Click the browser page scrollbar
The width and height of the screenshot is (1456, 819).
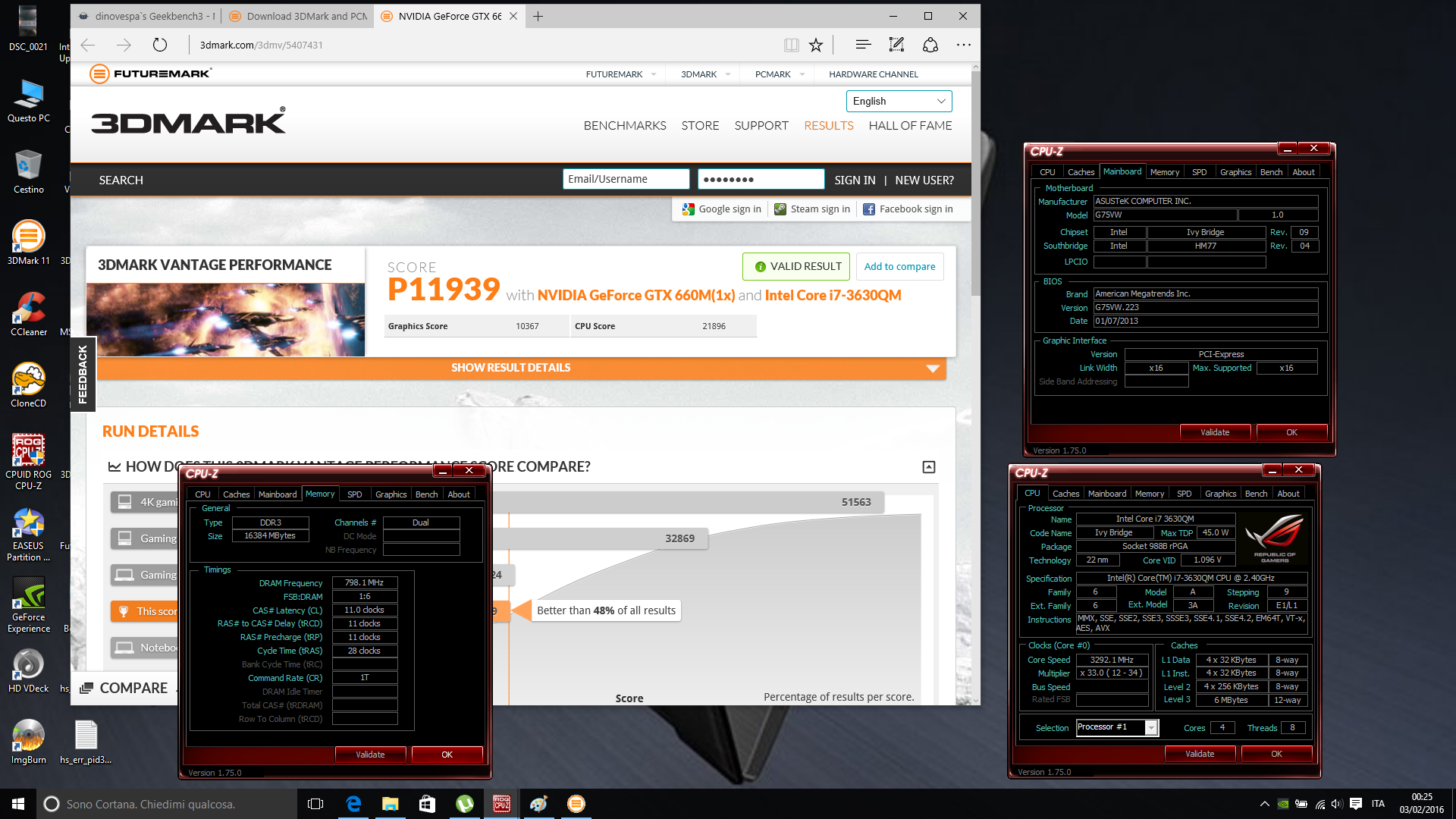pos(975,182)
